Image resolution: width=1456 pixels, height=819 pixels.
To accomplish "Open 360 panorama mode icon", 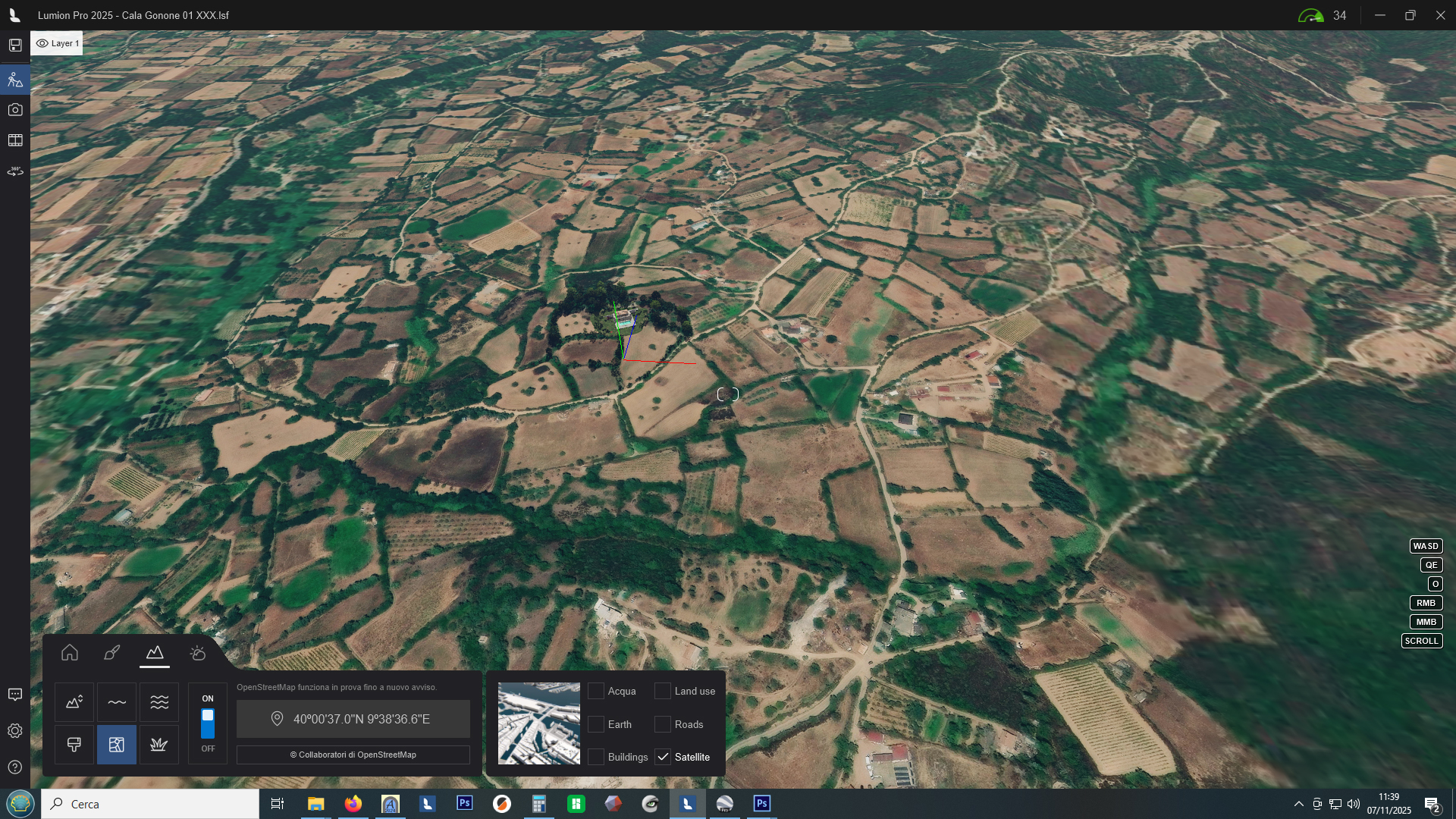I will point(15,171).
